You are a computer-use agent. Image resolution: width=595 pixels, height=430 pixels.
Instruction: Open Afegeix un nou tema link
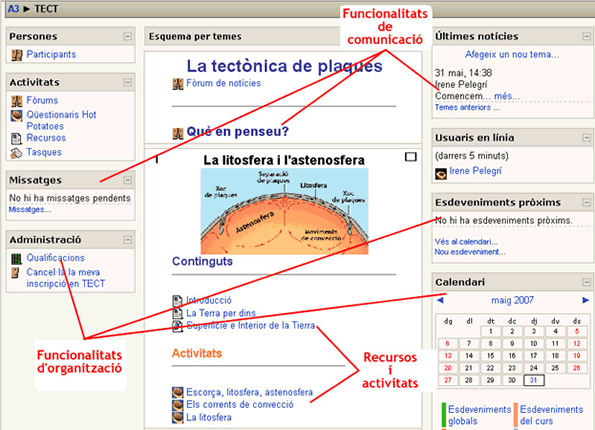pyautogui.click(x=512, y=55)
